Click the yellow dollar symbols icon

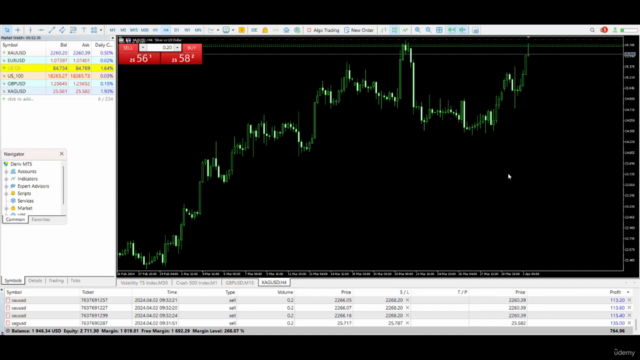[242, 30]
